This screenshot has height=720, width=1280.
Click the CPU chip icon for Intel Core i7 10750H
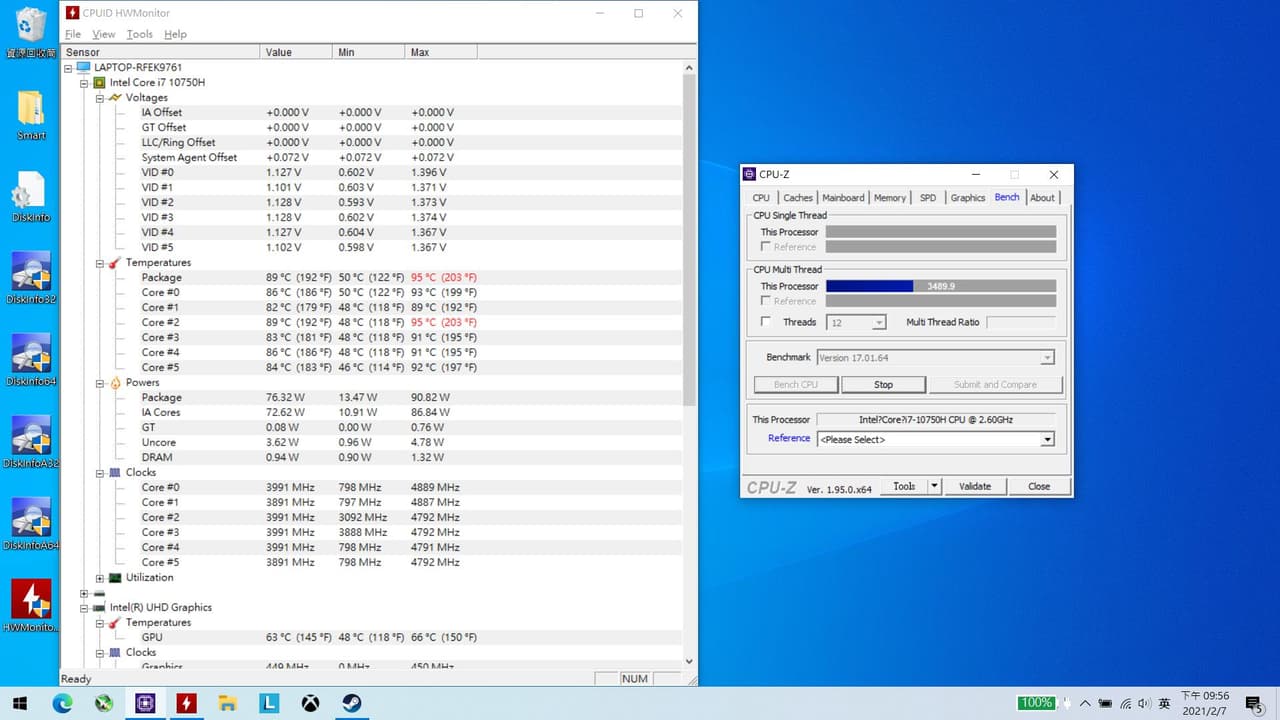pos(100,83)
